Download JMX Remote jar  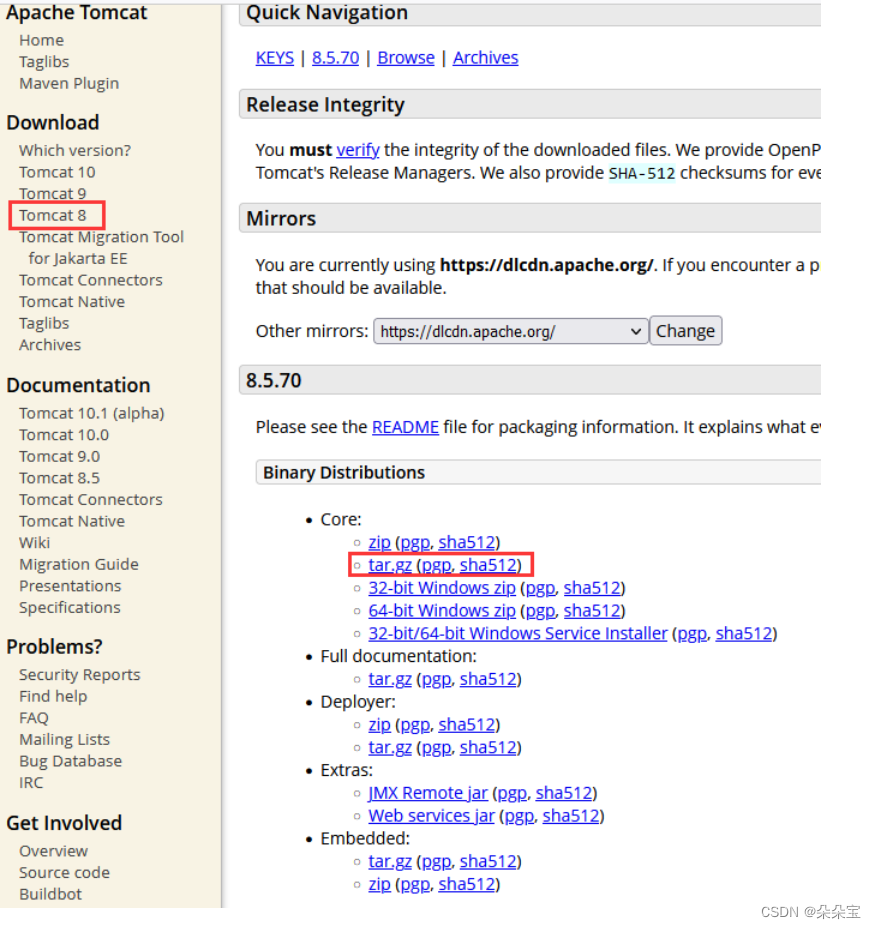[428, 793]
